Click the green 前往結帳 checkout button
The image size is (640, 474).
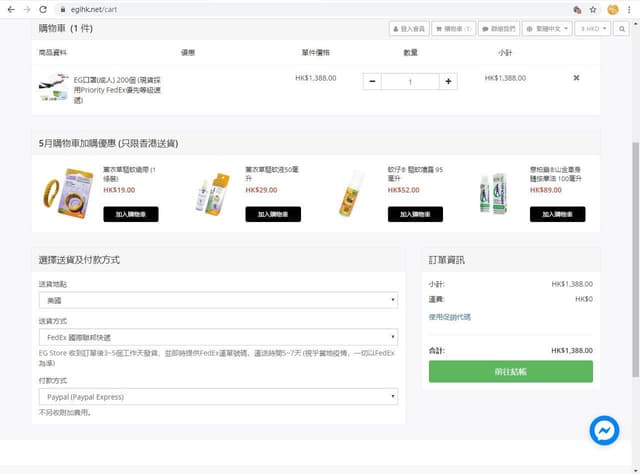(510, 371)
